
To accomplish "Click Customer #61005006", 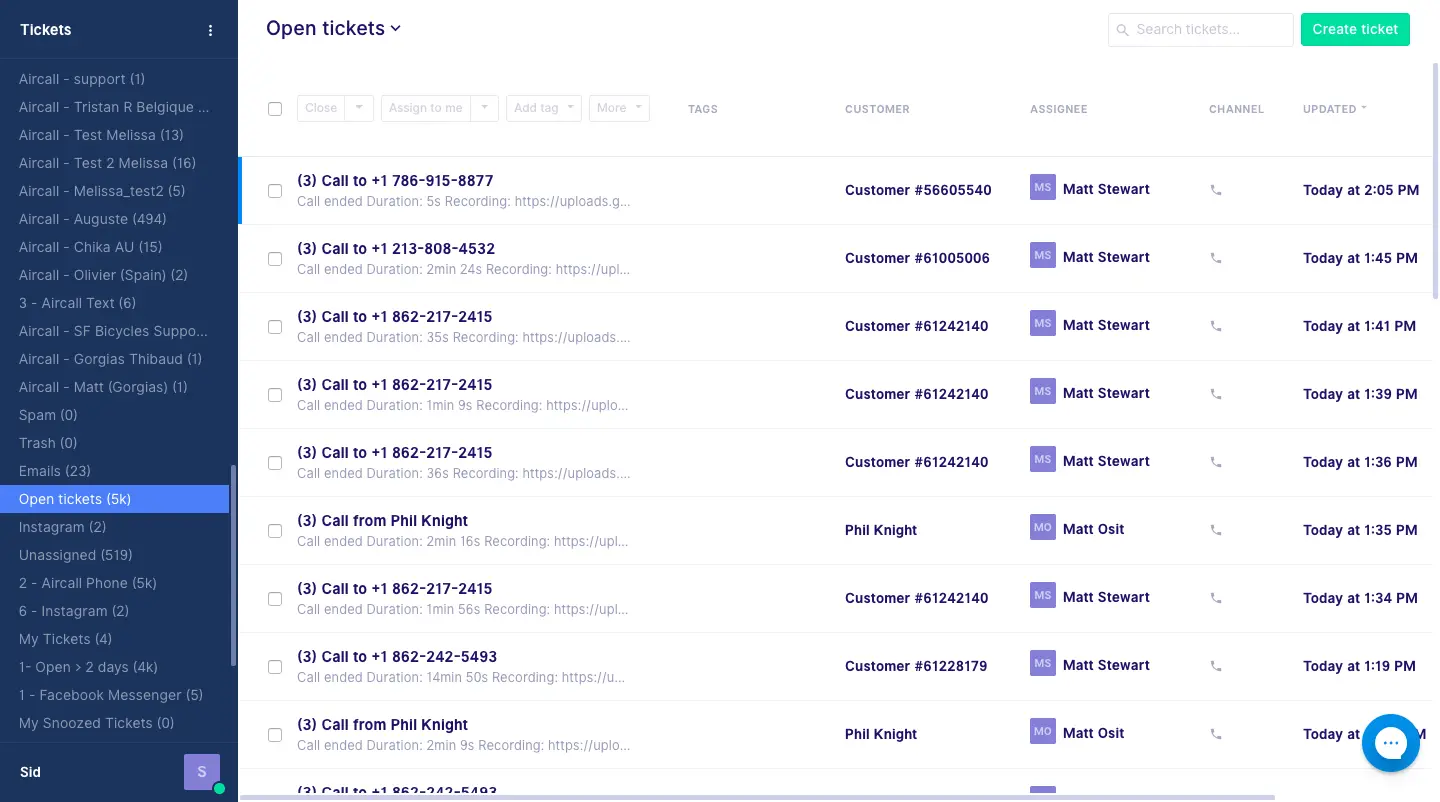I will (917, 258).
